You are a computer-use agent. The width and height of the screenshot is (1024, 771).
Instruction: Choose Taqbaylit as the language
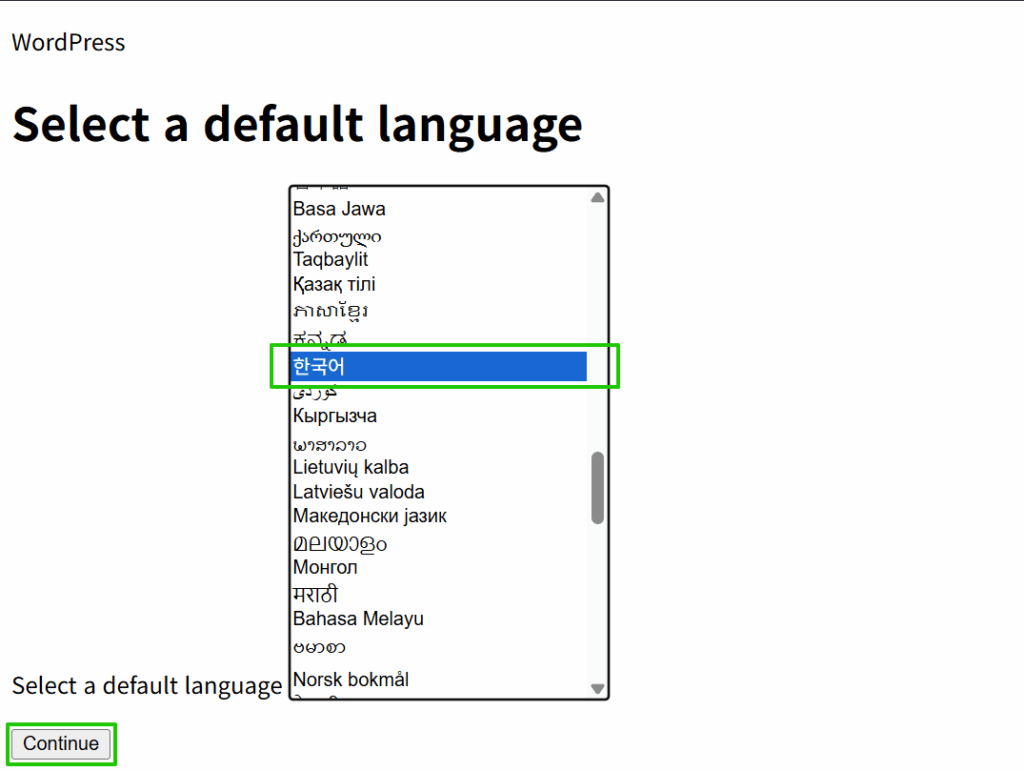tap(330, 259)
